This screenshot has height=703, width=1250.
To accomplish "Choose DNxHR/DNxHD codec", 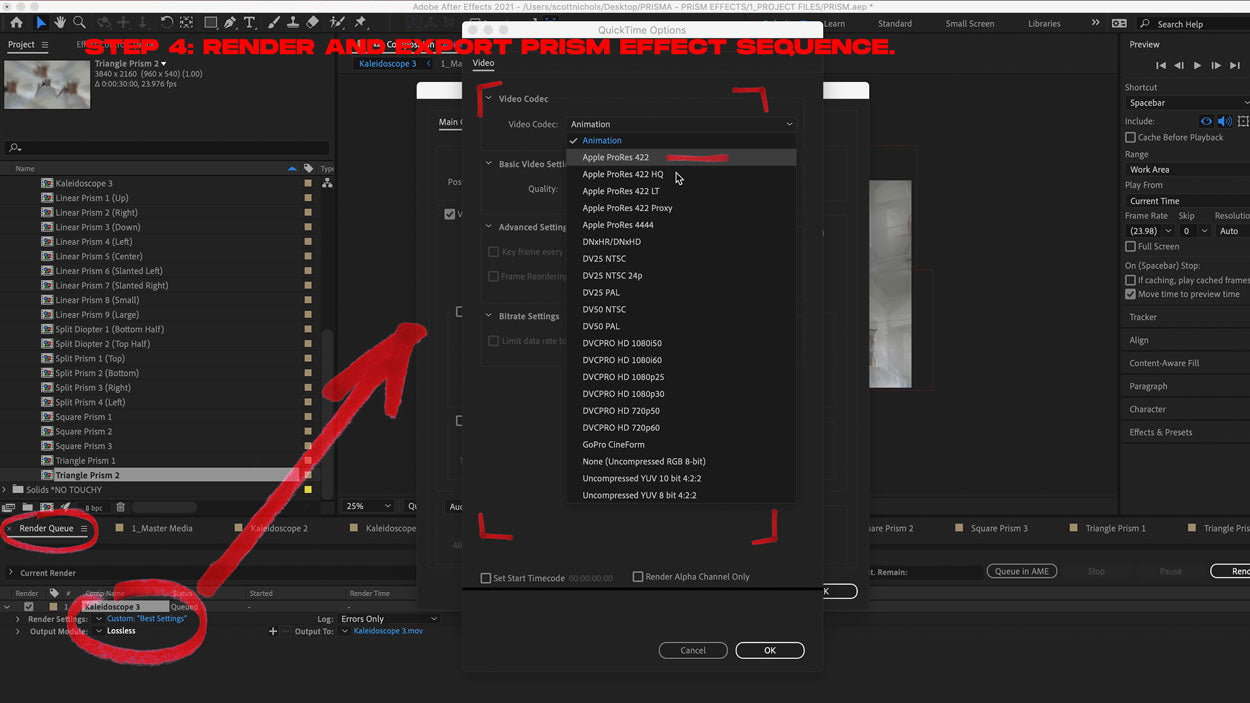I will pyautogui.click(x=681, y=242).
